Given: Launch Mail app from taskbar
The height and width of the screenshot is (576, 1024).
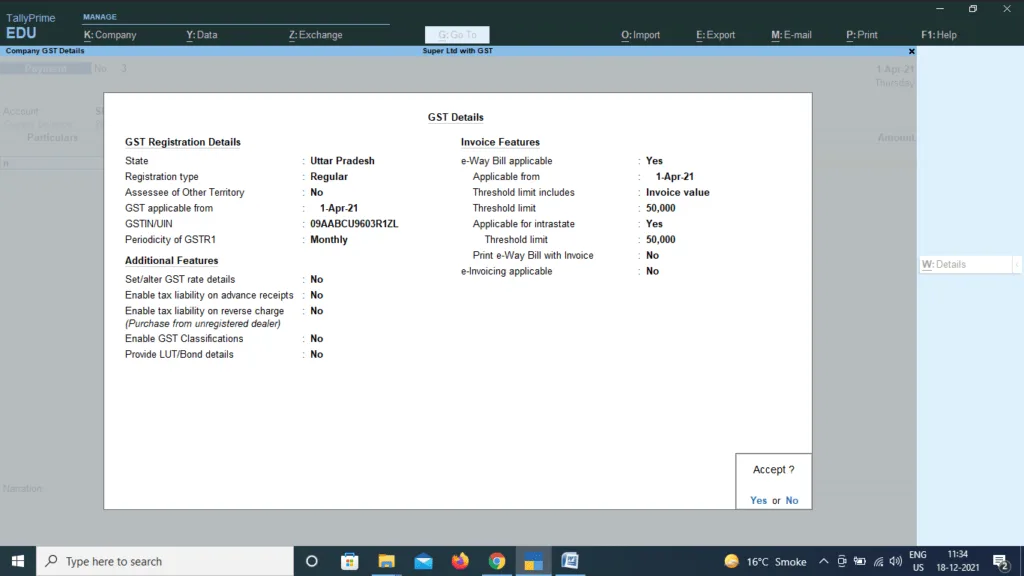Looking at the screenshot, I should click(423, 561).
